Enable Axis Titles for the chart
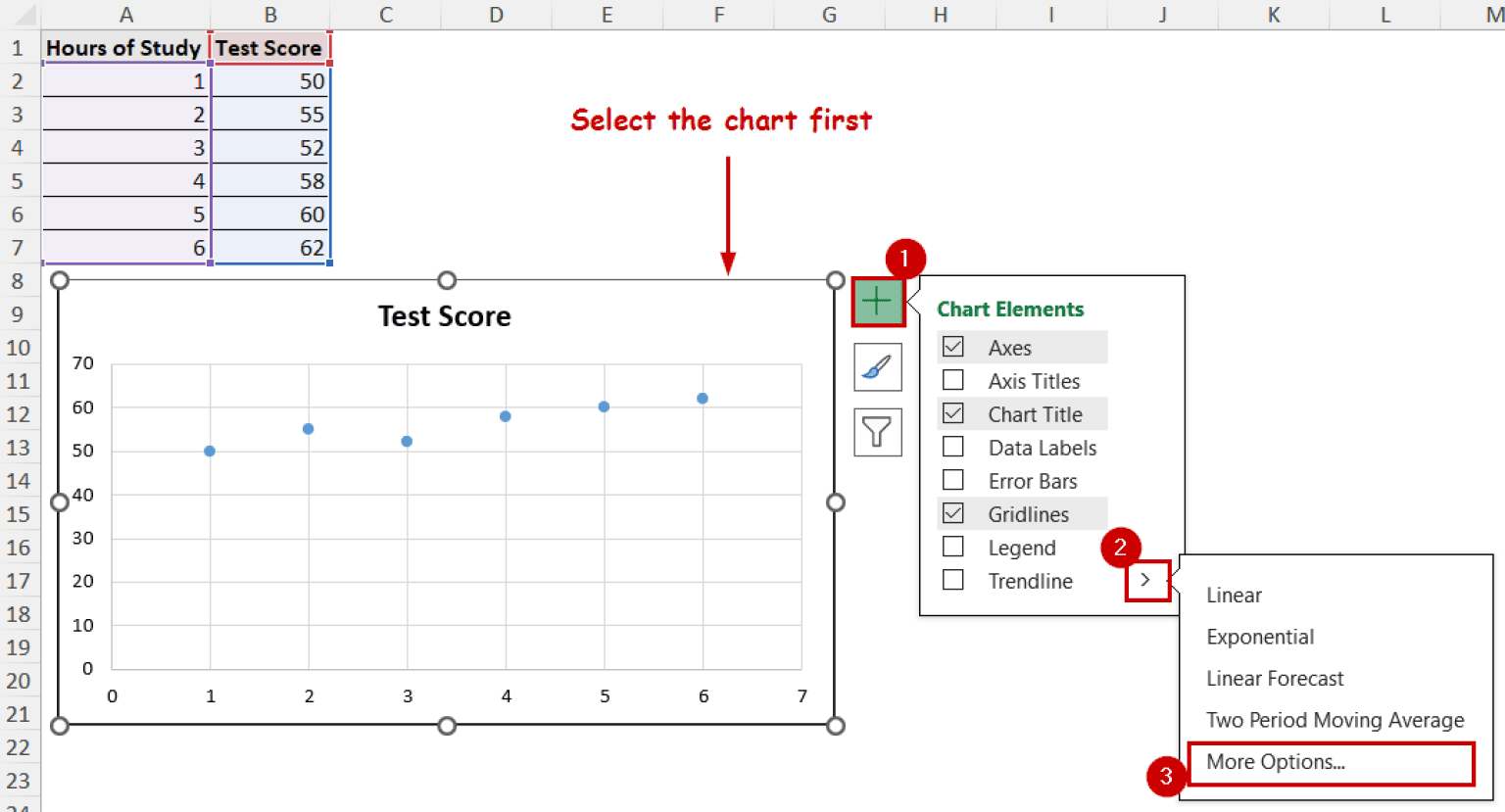Viewport: 1505px width, 812px height. [x=952, y=380]
